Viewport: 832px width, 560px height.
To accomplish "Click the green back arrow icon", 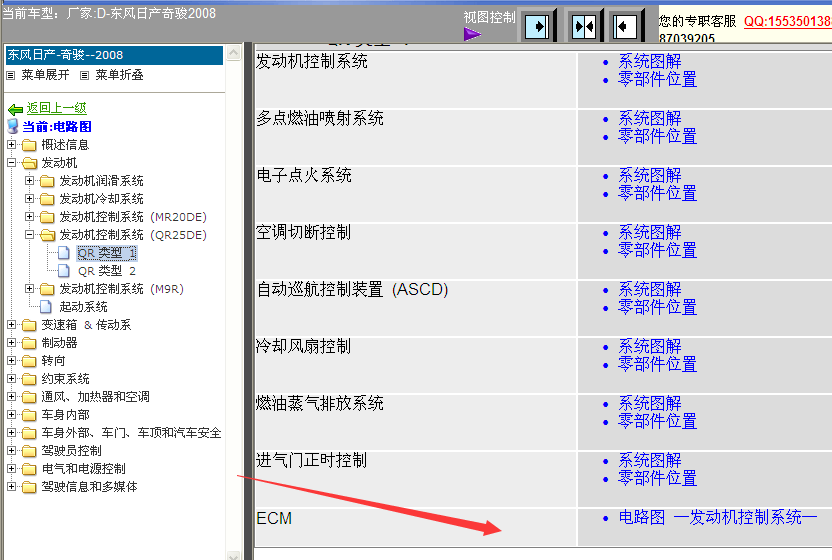I will (x=15, y=109).
